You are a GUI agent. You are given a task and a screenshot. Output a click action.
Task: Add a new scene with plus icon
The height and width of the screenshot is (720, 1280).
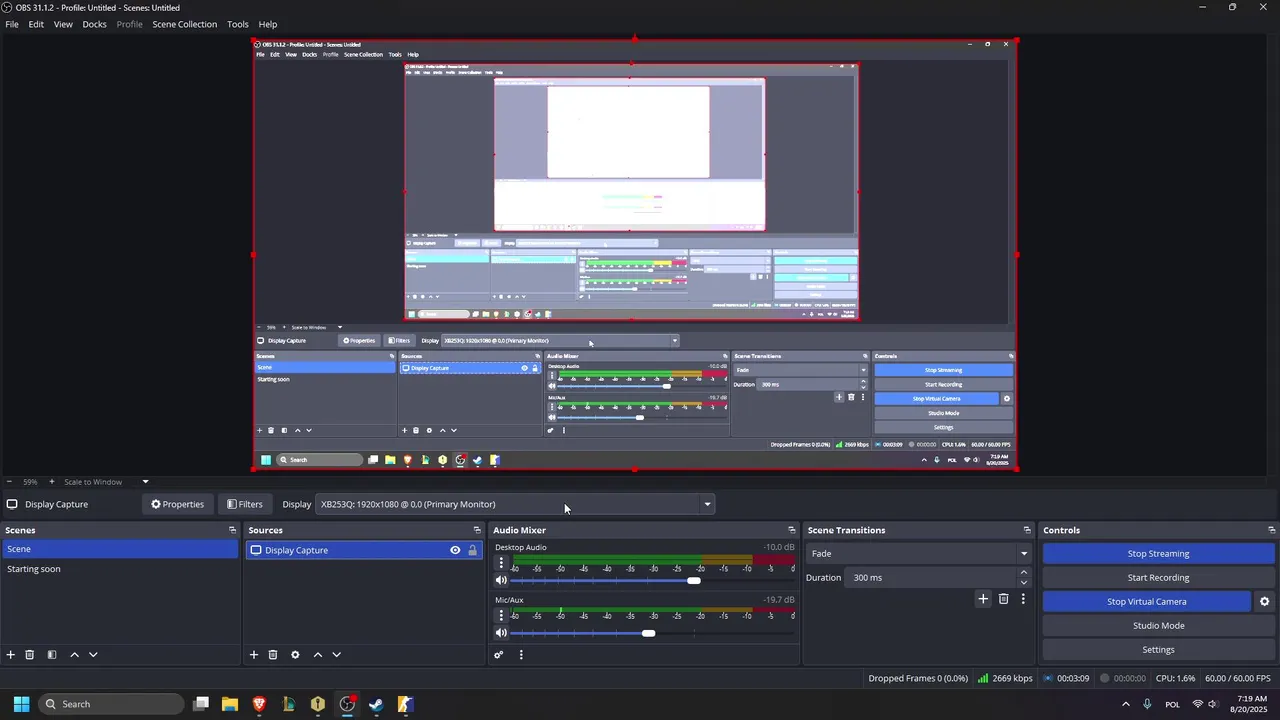(11, 655)
